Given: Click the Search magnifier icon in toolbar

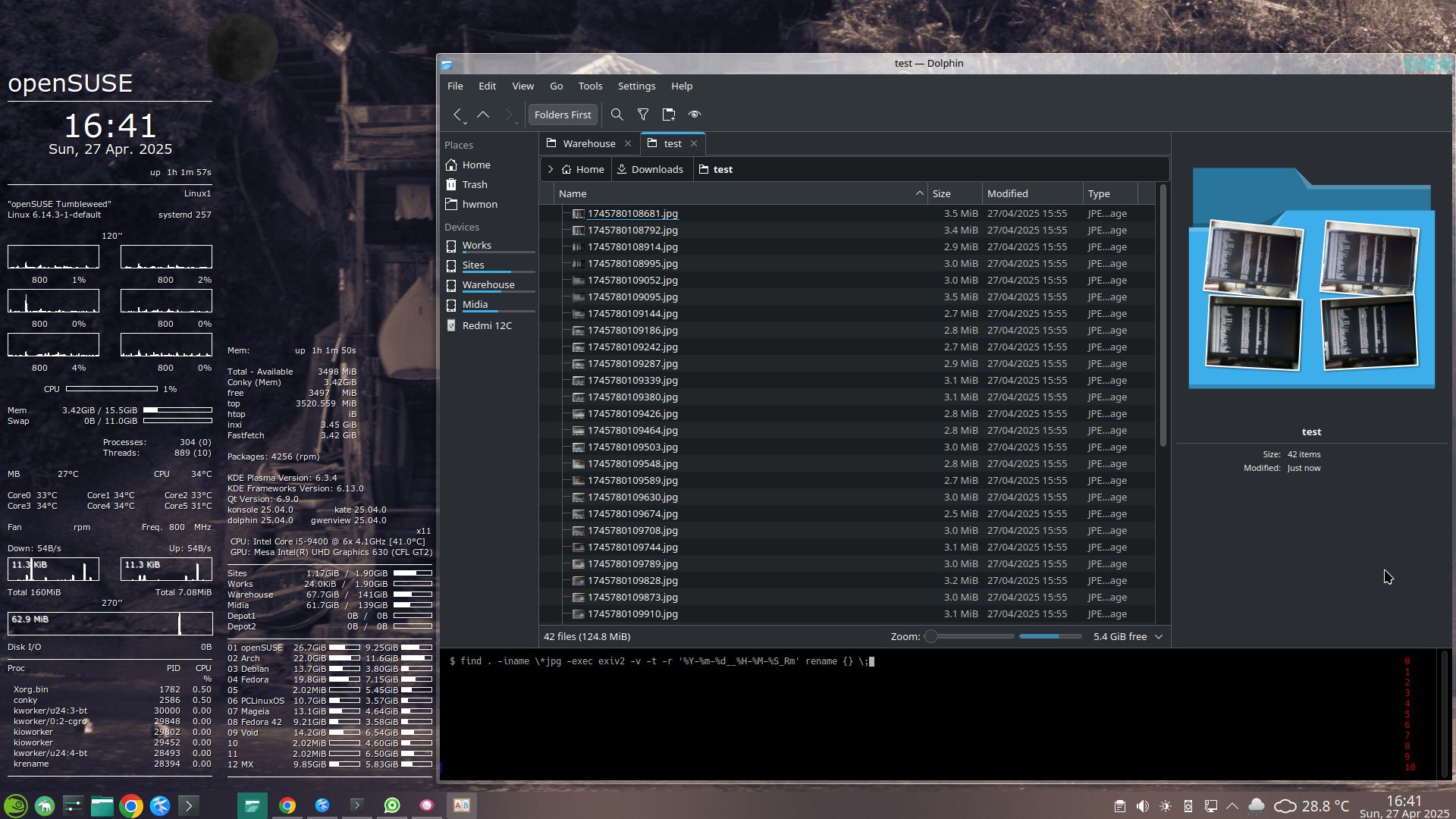Looking at the screenshot, I should (x=617, y=115).
